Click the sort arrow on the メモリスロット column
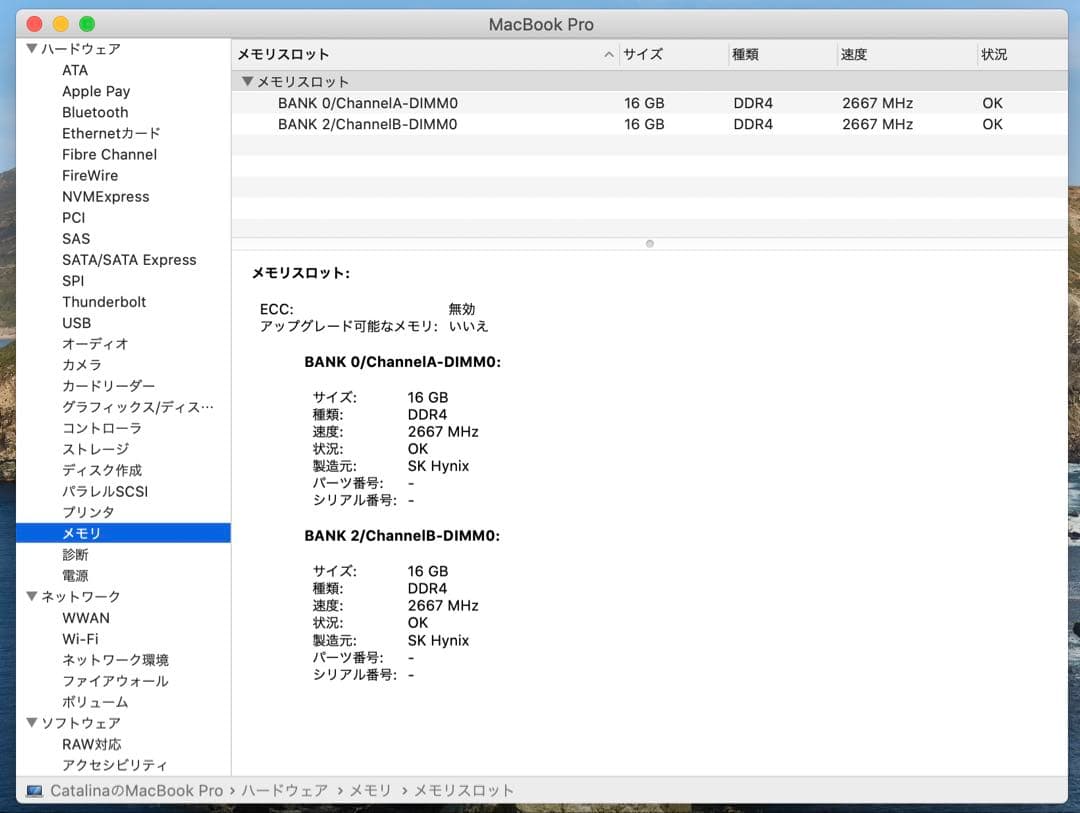The image size is (1080, 813). click(x=608, y=54)
